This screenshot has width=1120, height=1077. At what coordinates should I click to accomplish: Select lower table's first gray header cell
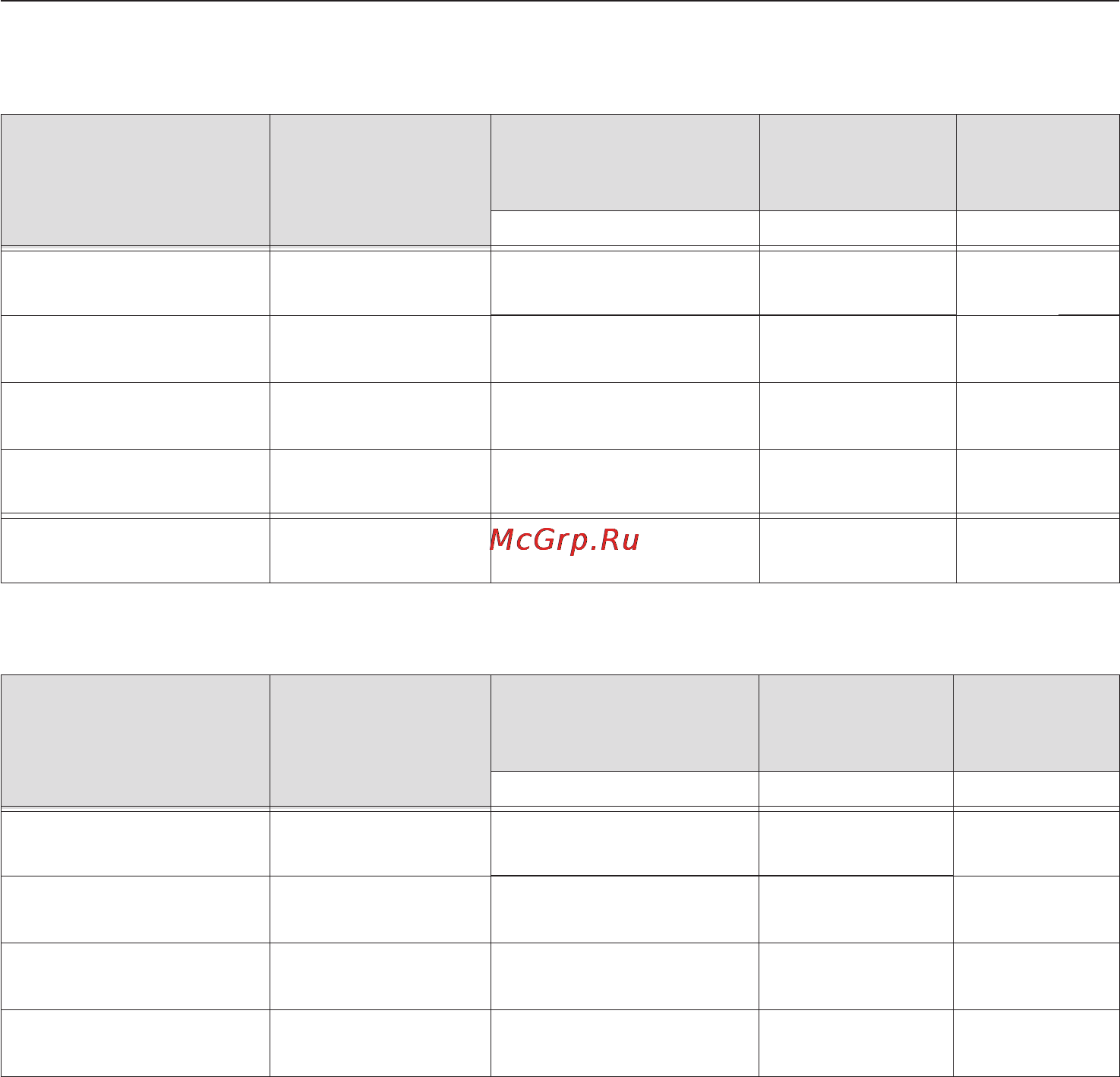[135, 741]
